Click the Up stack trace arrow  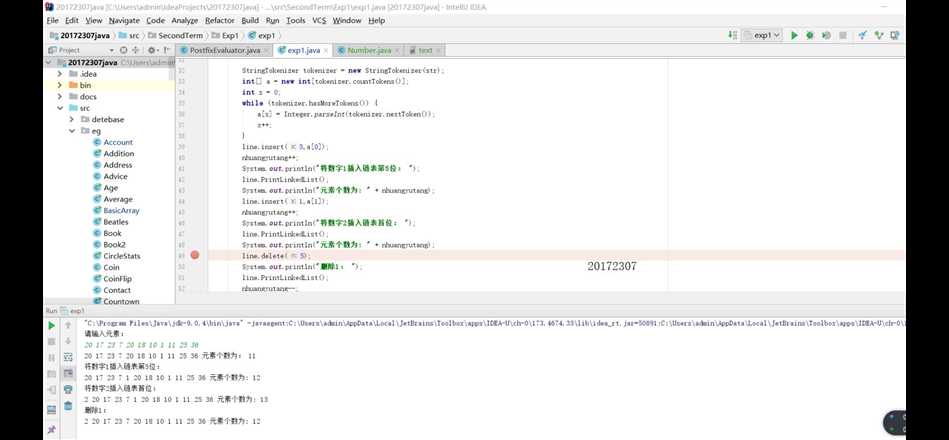pyautogui.click(x=68, y=326)
